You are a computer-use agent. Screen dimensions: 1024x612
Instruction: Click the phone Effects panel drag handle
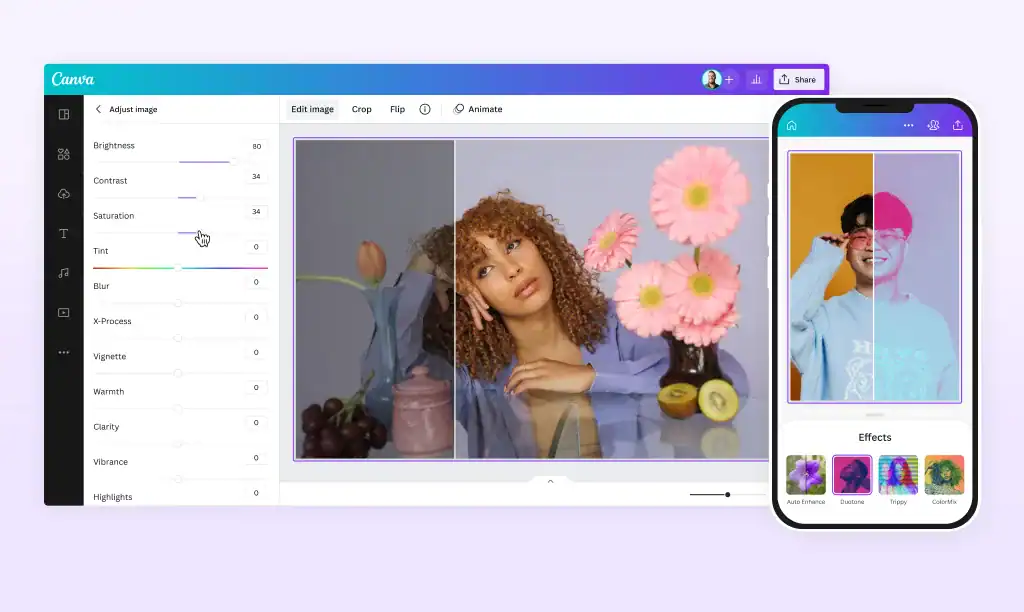tap(874, 415)
